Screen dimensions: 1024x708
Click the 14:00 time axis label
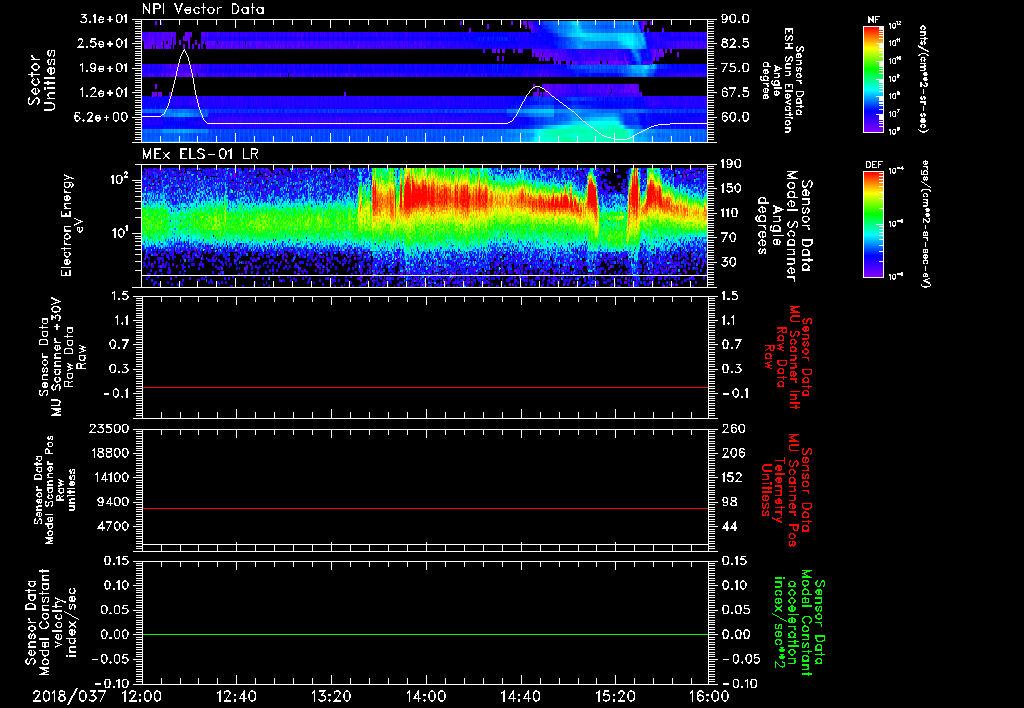coord(425,696)
